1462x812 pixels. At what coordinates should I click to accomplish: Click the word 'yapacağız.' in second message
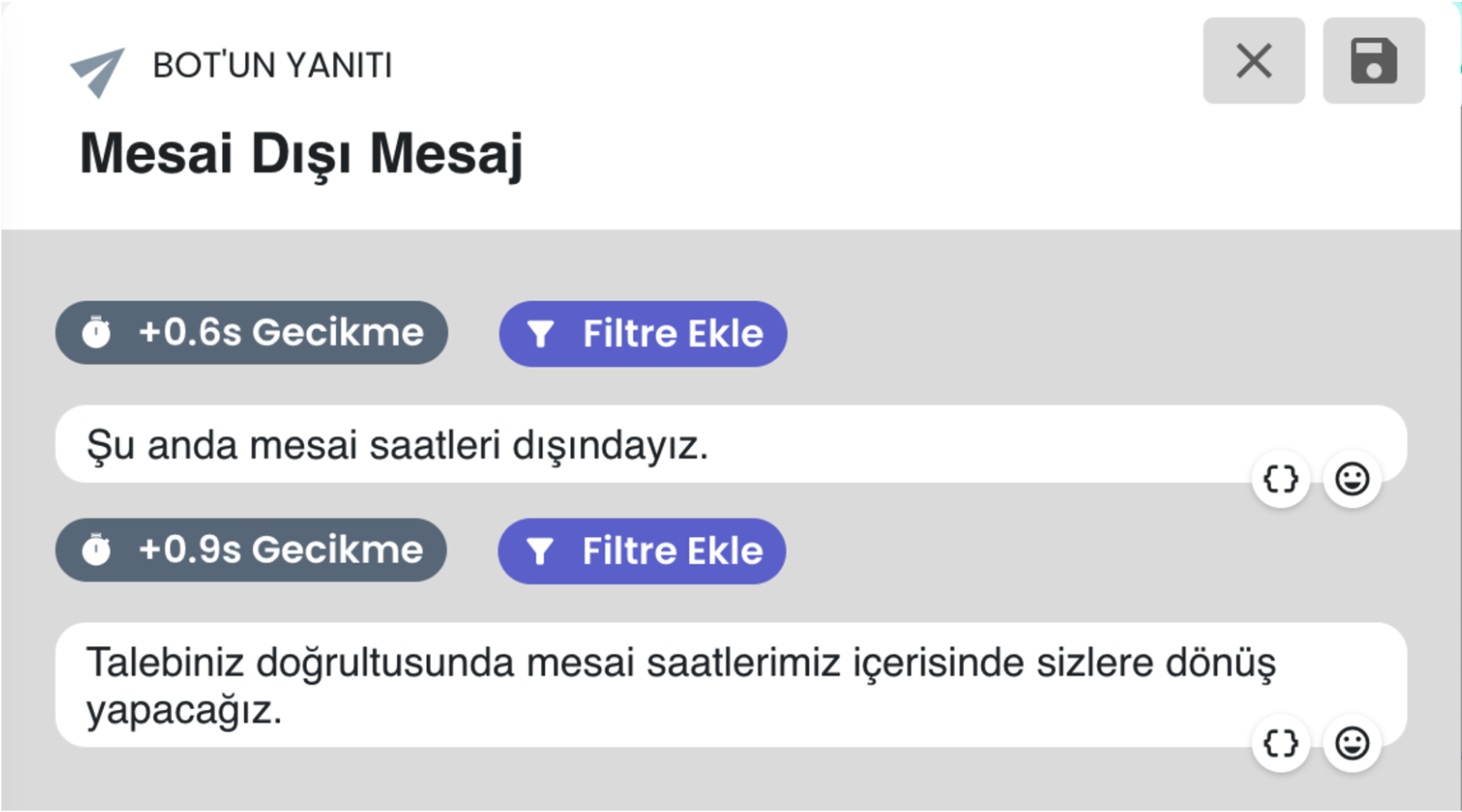[x=184, y=711]
